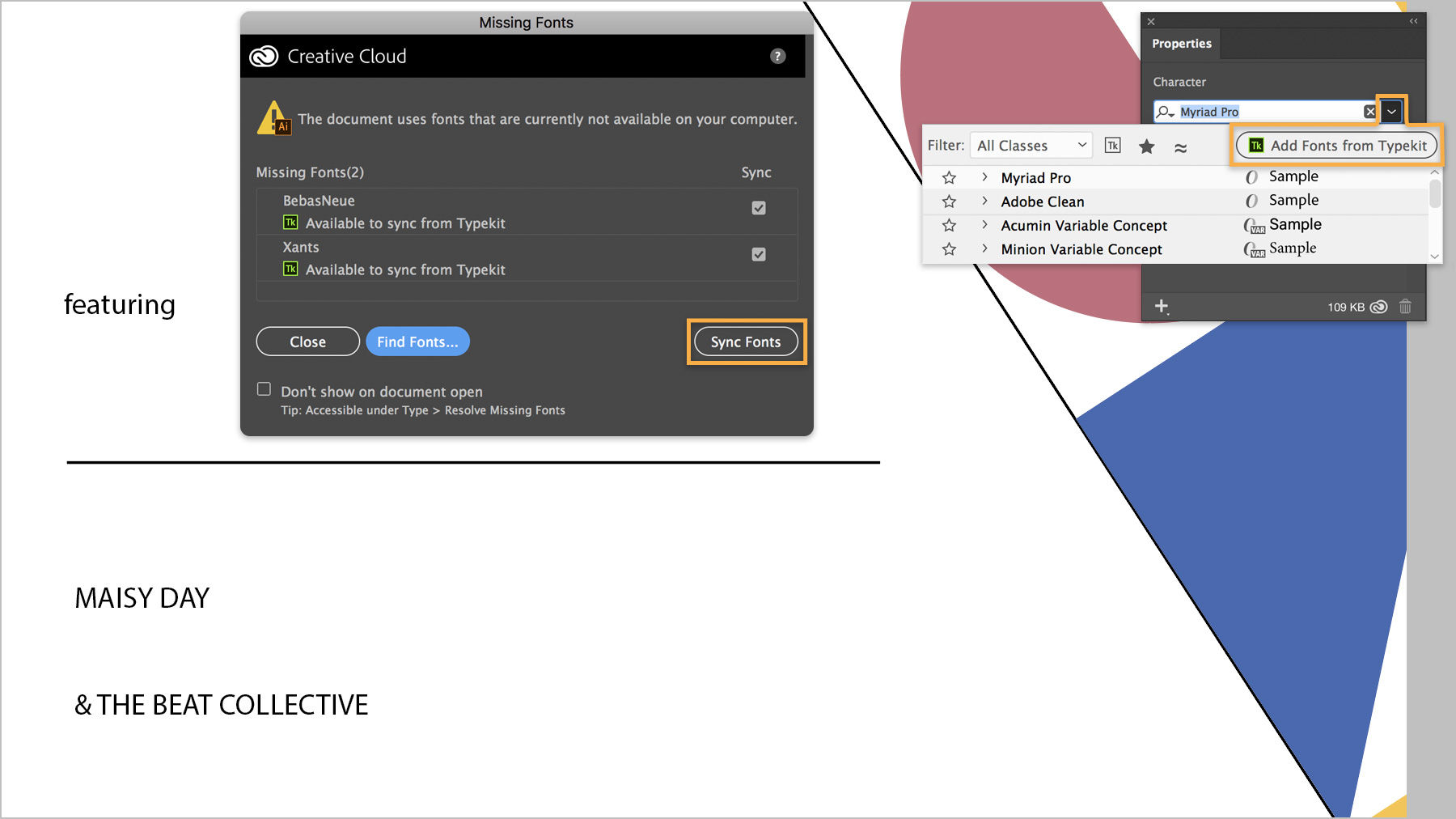Clear the font search with the X icon
1456x819 pixels.
(1369, 112)
